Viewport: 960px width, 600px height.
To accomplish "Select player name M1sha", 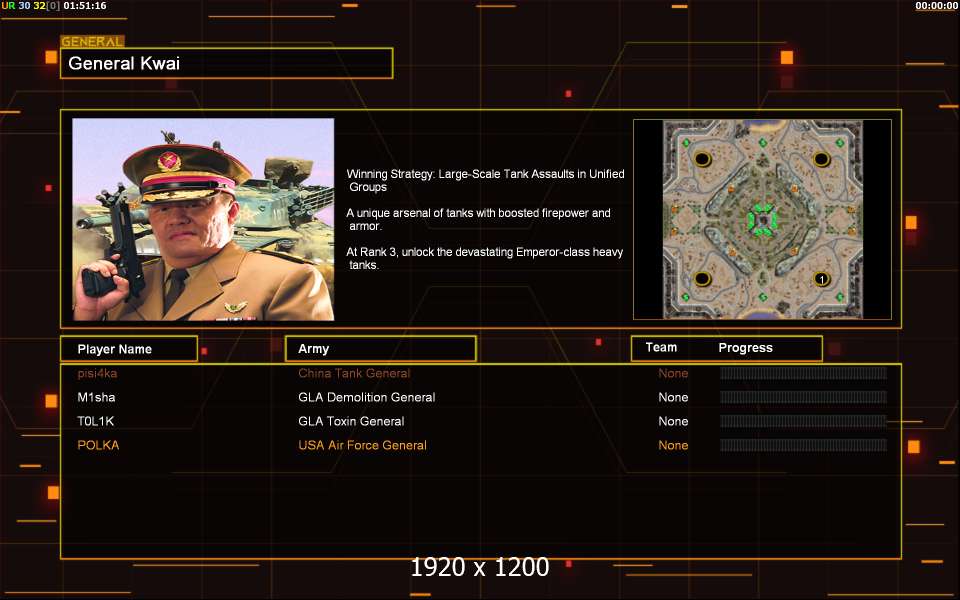I will [x=96, y=397].
